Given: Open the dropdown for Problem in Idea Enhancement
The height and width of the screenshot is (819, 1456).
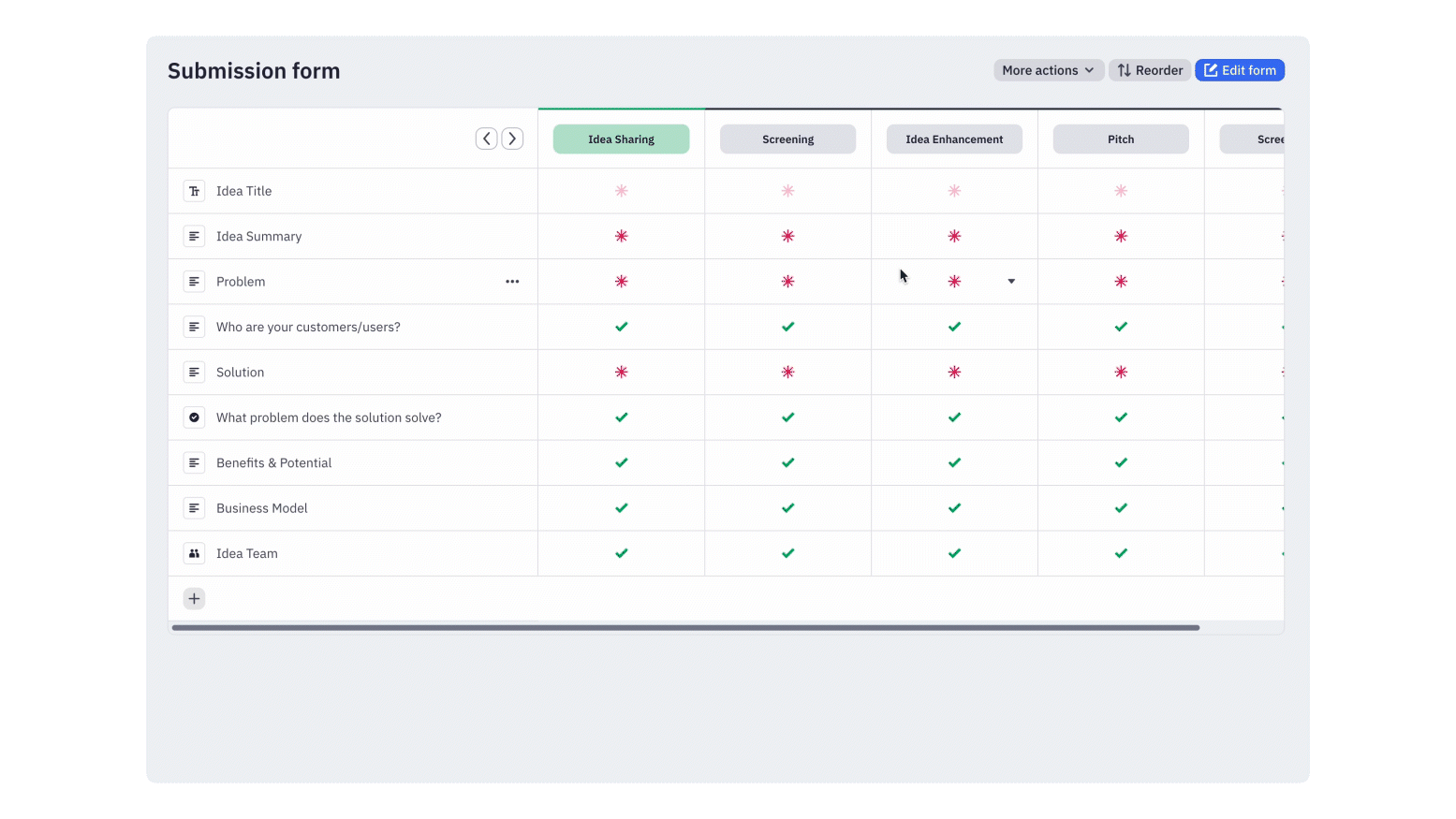Looking at the screenshot, I should click(x=1011, y=281).
